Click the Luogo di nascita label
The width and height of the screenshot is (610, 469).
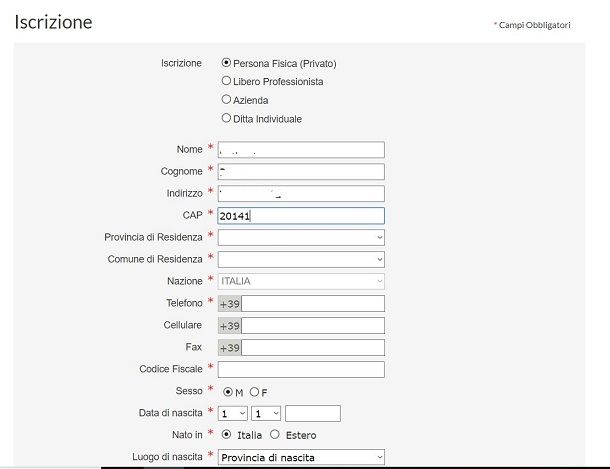click(167, 457)
